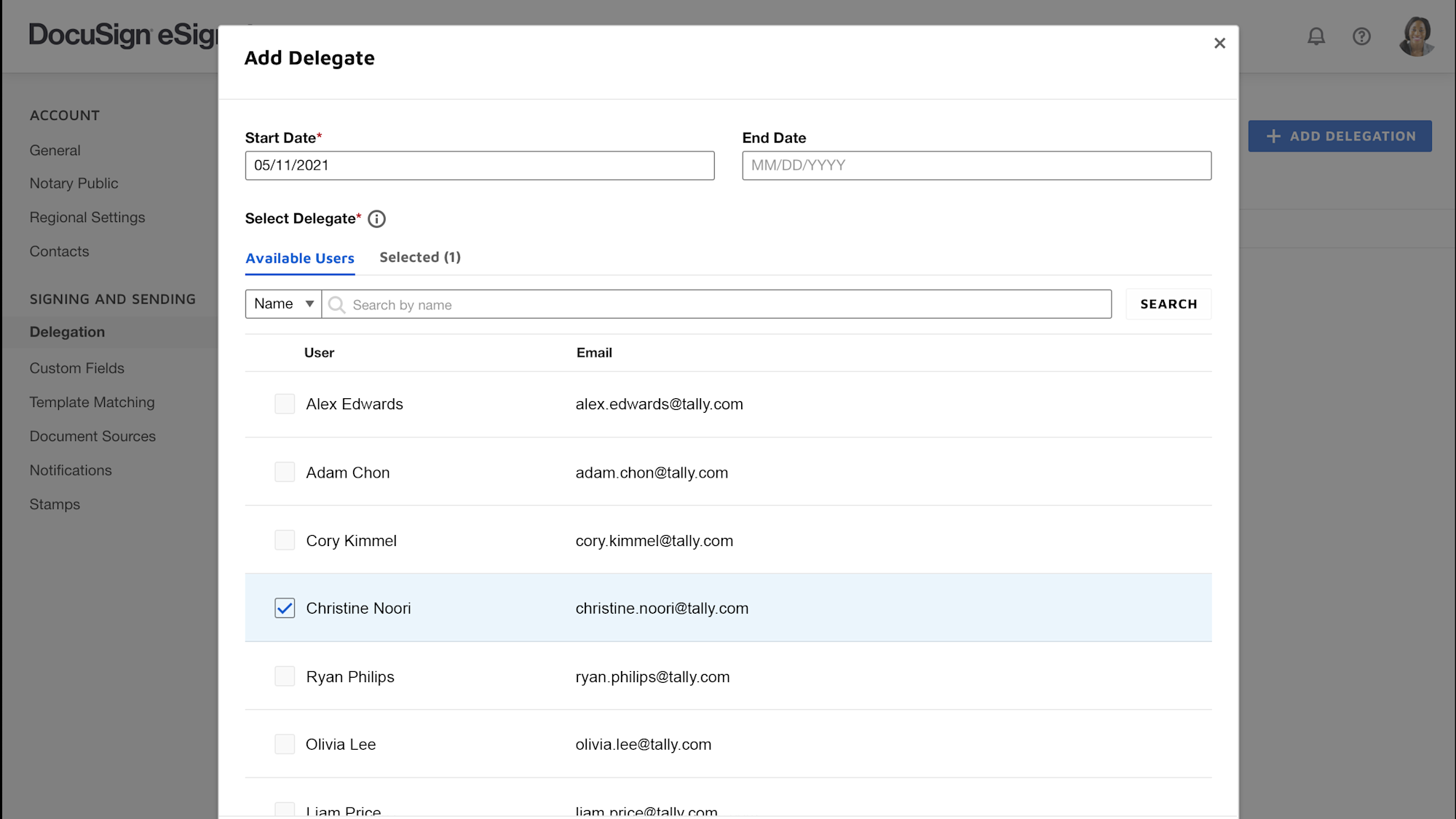Open Template Matching settings
Viewport: 1456px width, 819px height.
(92, 402)
